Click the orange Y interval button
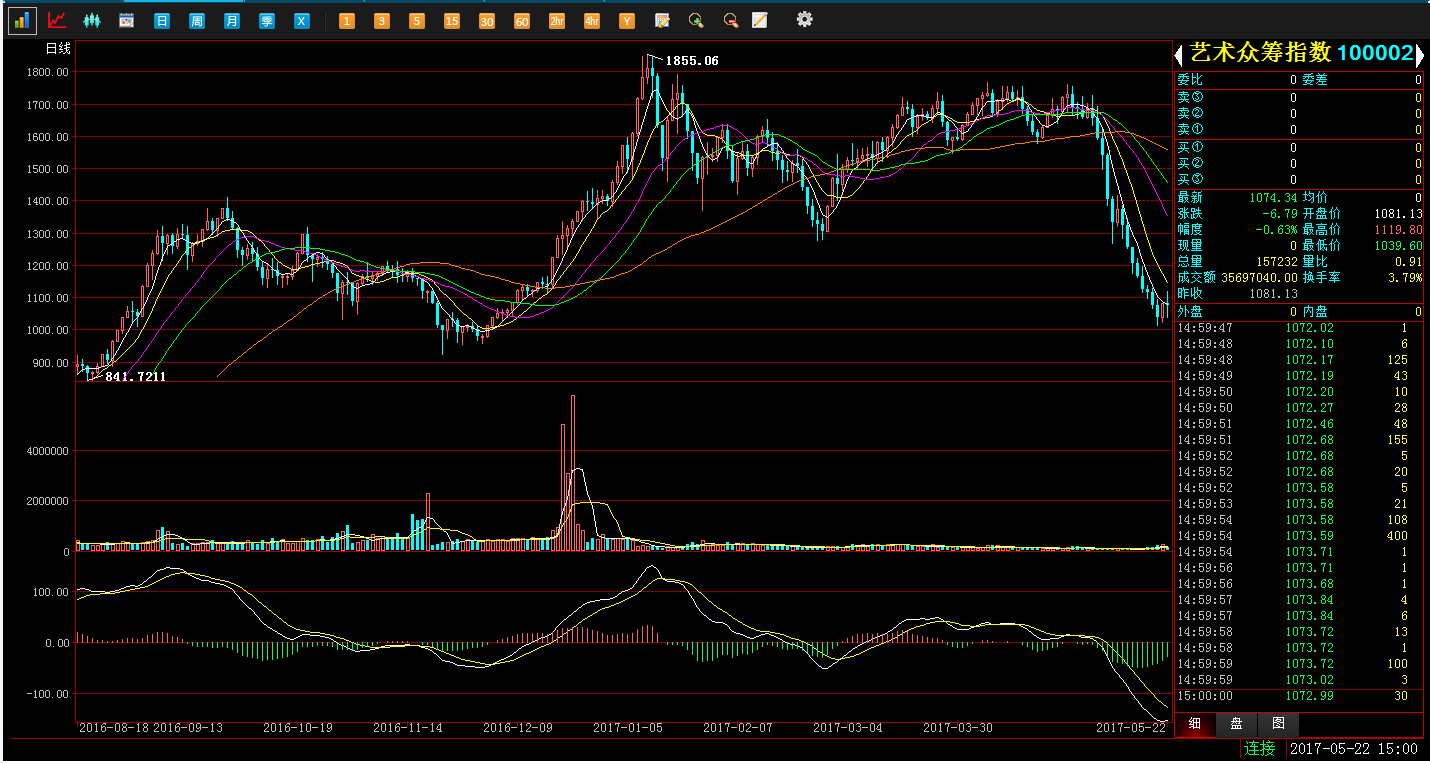Viewport: 1430px width, 763px height. 627,21
